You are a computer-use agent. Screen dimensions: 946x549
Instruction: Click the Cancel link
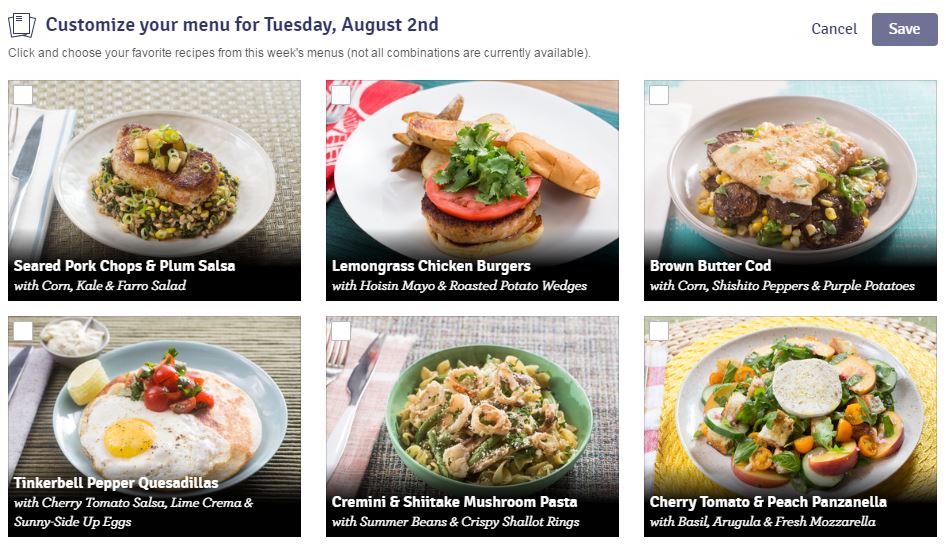pos(834,29)
